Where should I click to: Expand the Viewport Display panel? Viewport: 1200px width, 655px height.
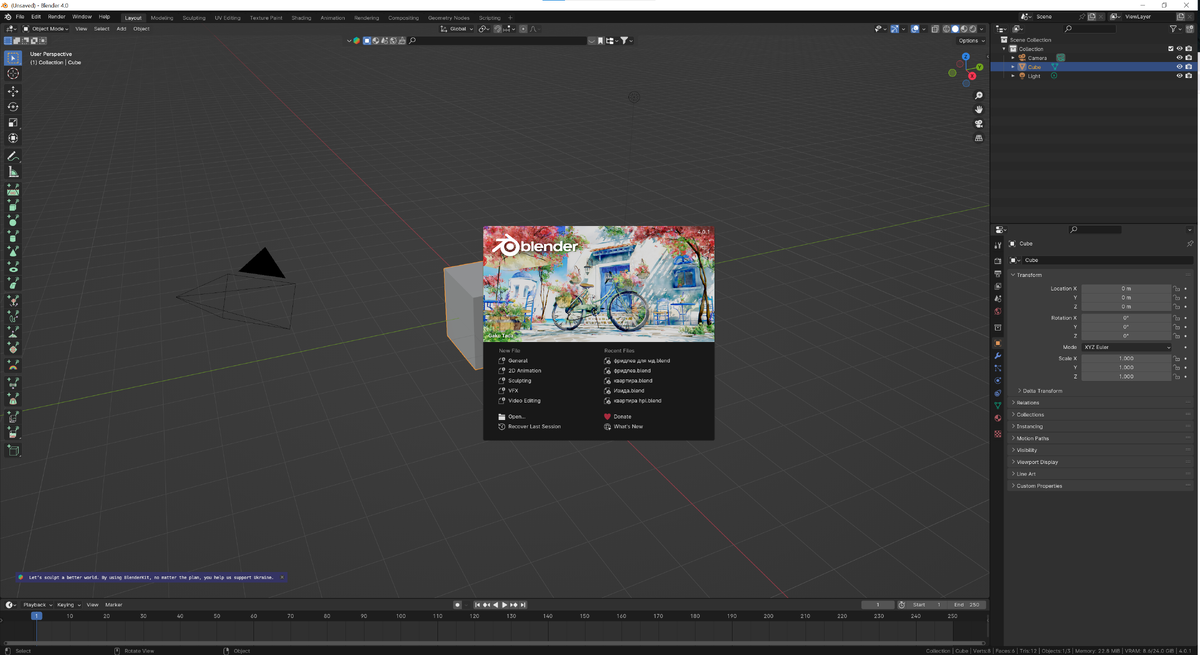pyautogui.click(x=1037, y=462)
